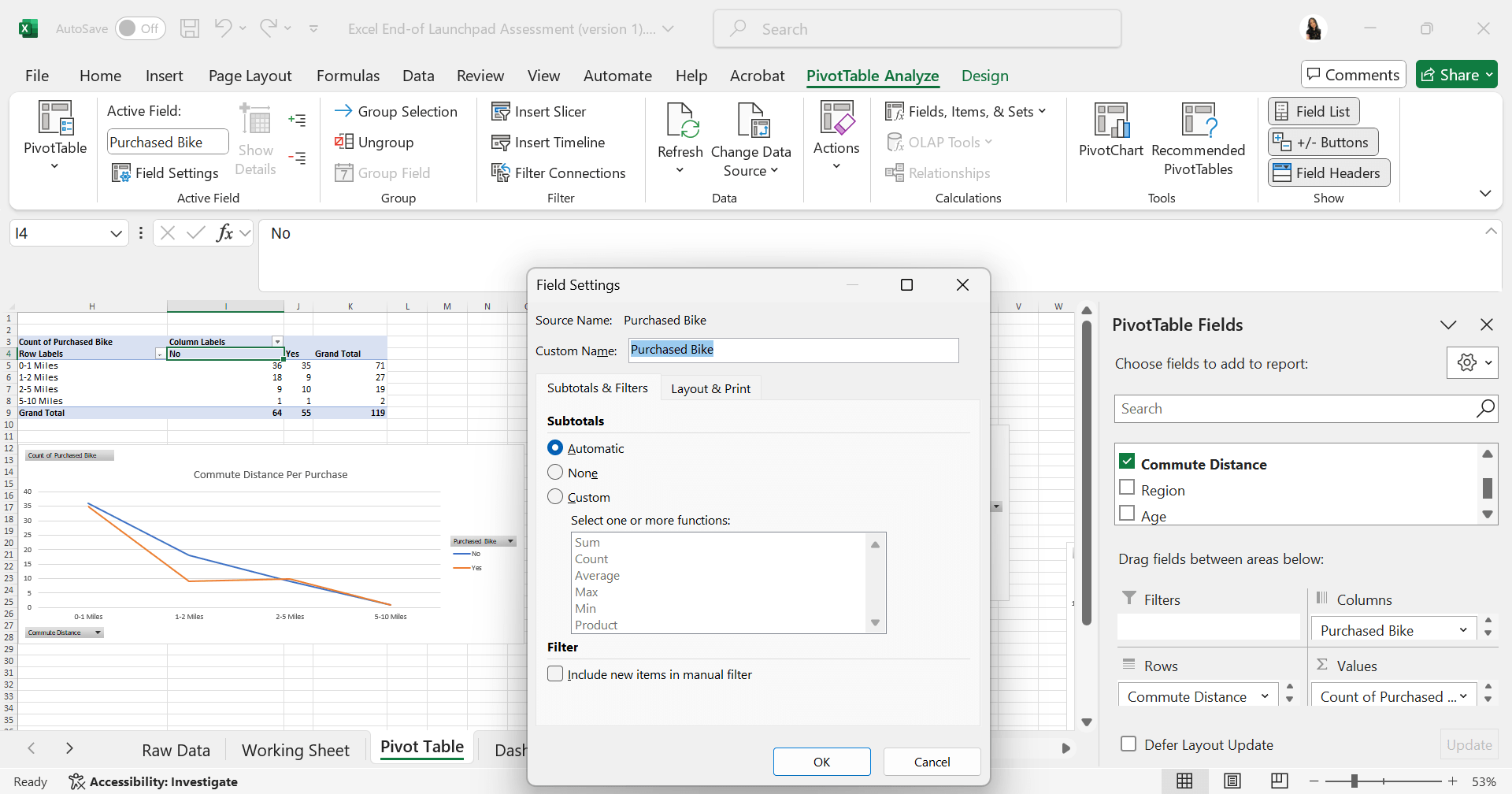
Task: Select the None subtotals radio button
Action: coord(555,473)
